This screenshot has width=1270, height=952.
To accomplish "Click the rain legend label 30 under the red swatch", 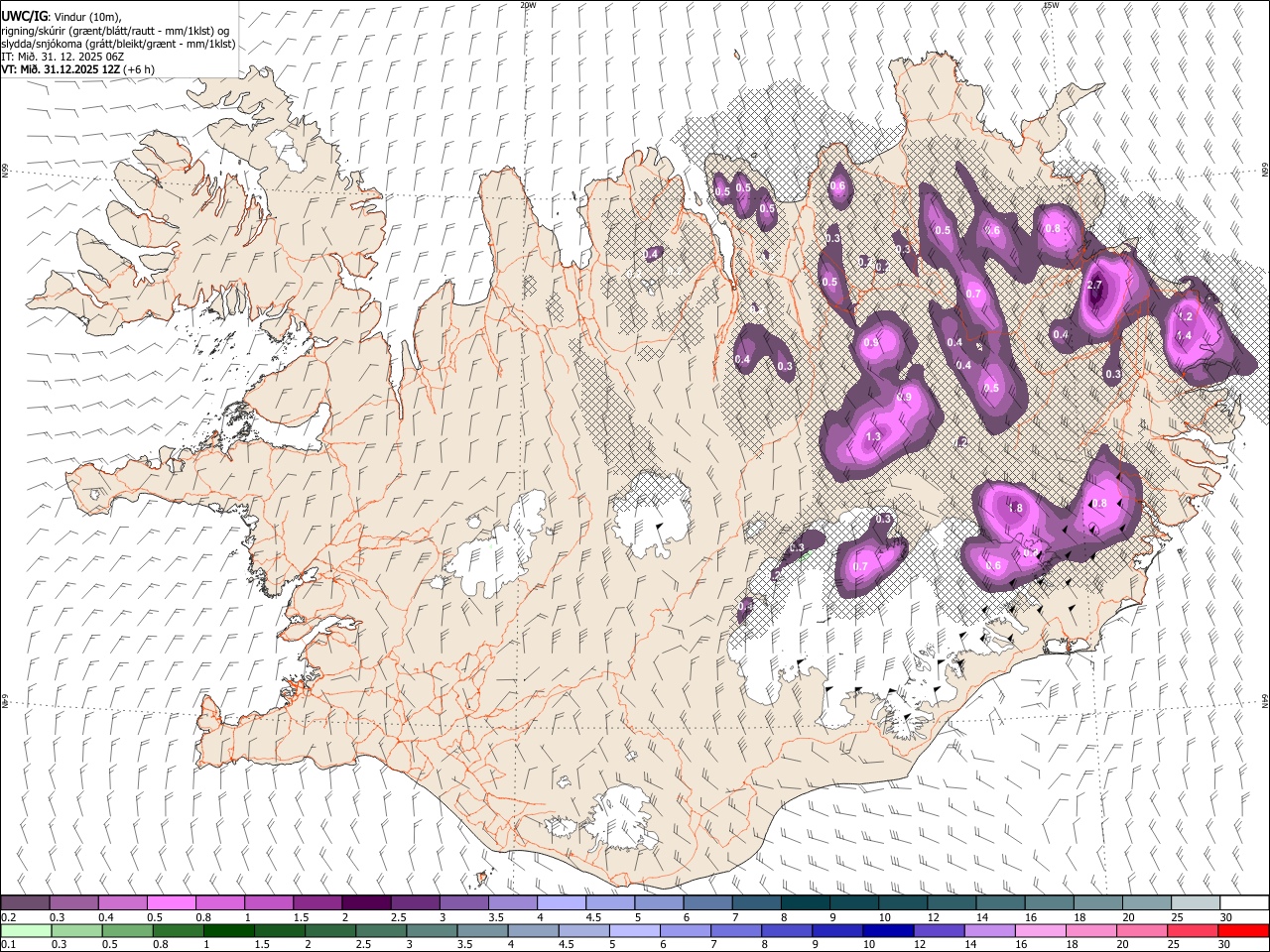I will (1224, 945).
